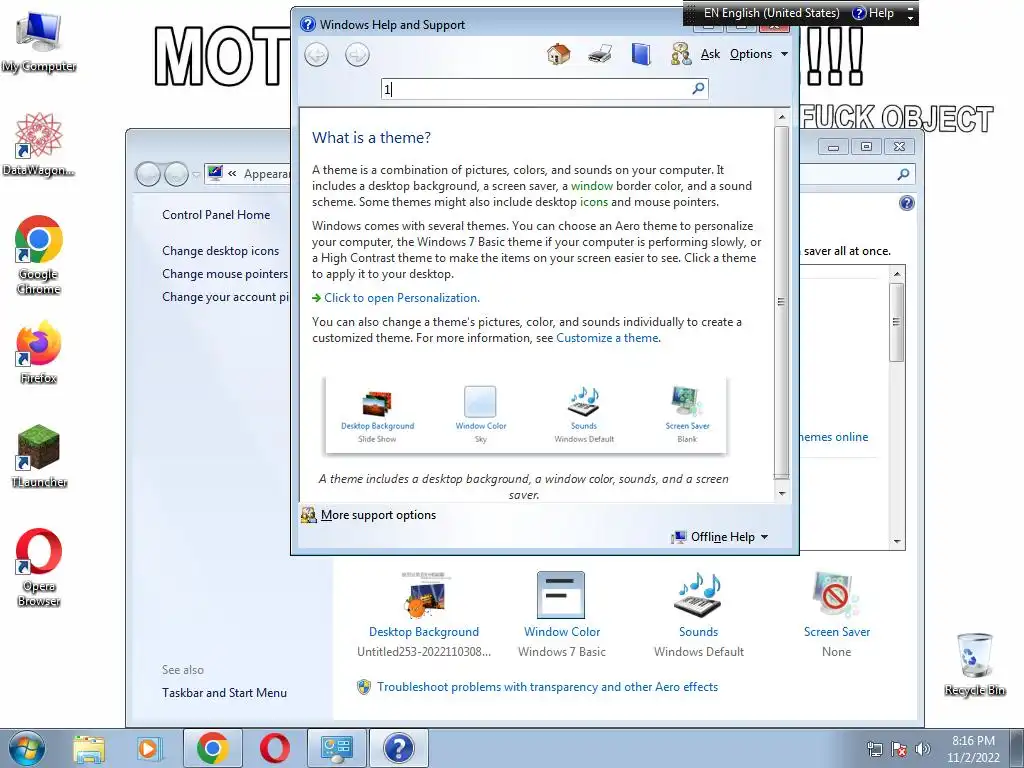Click themes list scroll up arrow in Personalization

pyautogui.click(x=897, y=274)
